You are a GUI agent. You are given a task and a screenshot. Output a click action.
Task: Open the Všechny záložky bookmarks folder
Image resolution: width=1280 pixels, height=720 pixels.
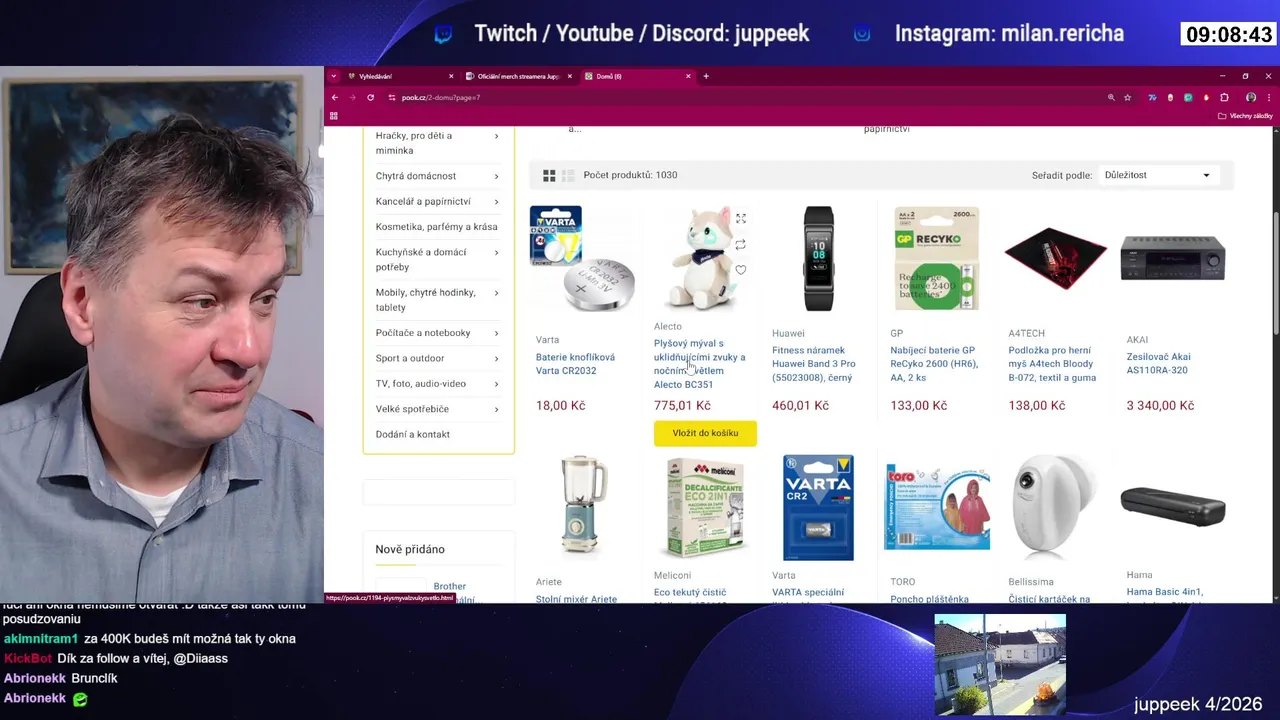pyautogui.click(x=1245, y=116)
